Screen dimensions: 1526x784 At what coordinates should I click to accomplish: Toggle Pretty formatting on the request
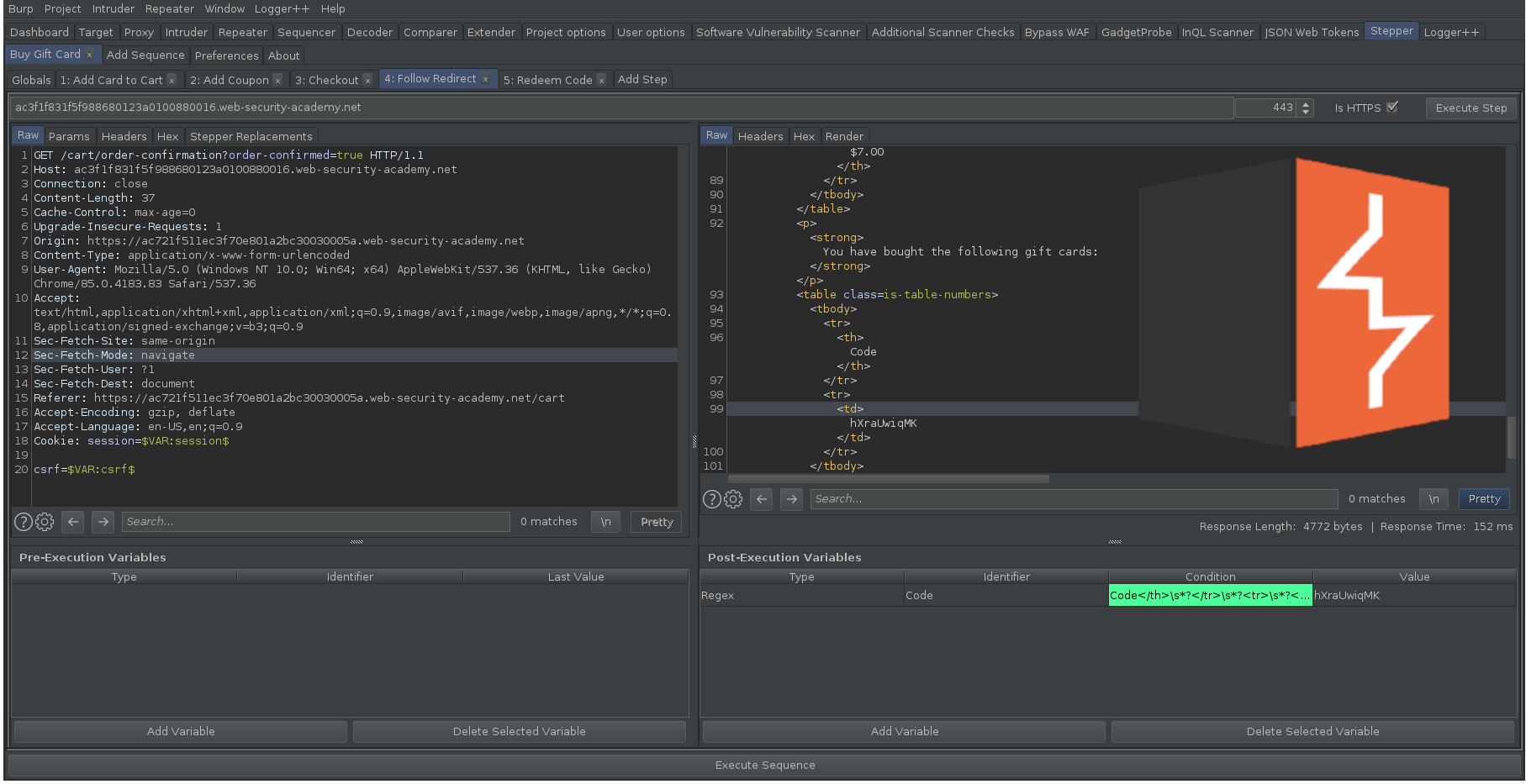[656, 521]
